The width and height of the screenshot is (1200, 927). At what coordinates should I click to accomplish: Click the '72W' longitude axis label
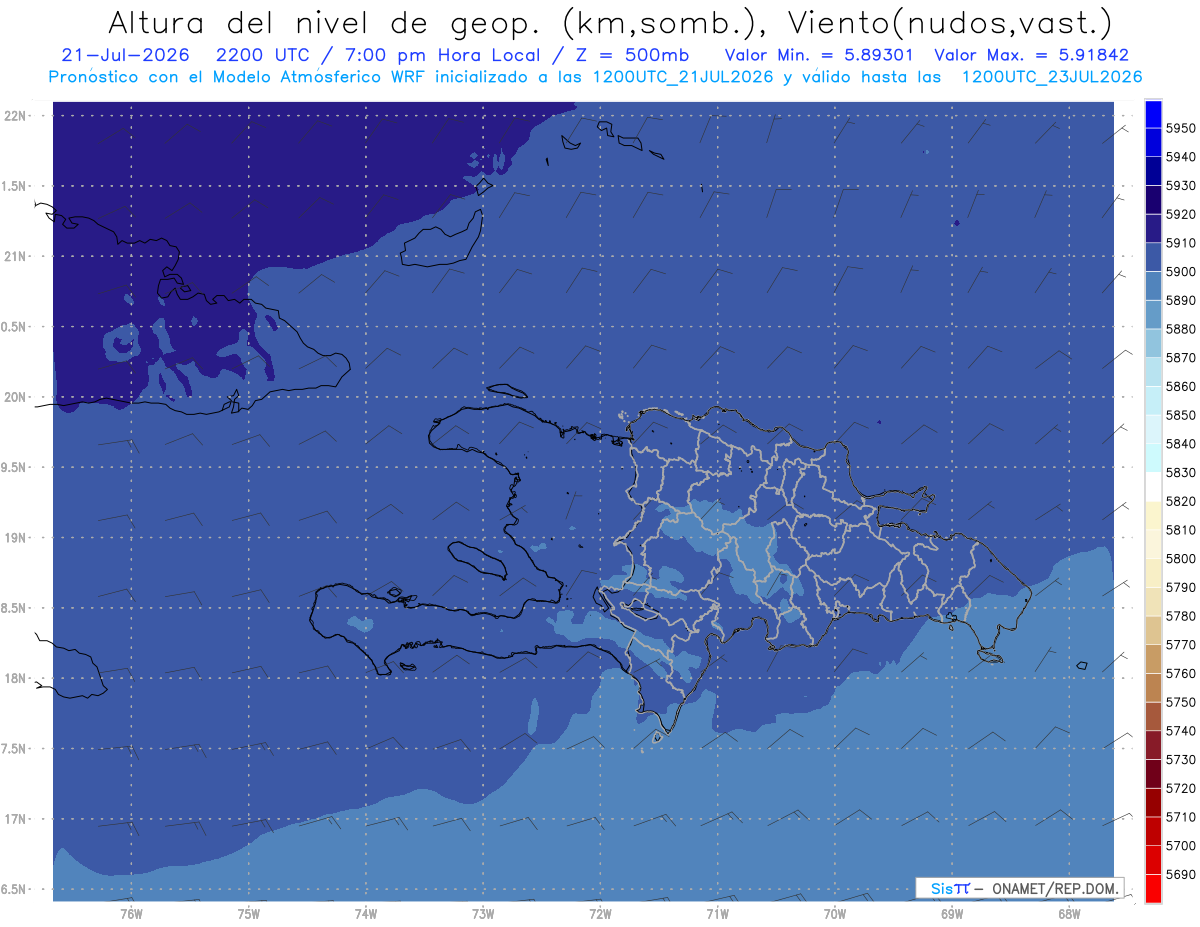coord(600,914)
